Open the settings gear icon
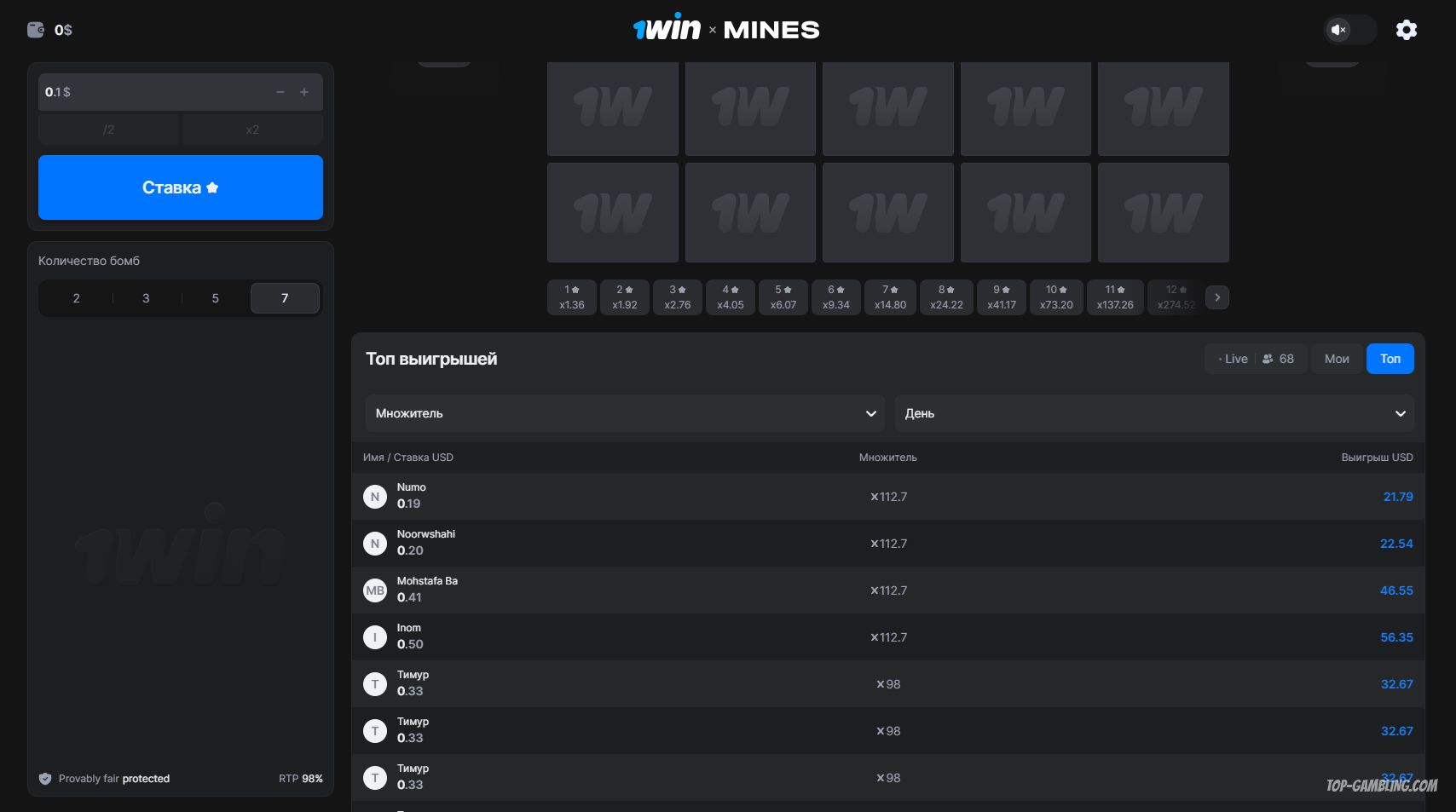Screen dimensions: 1456x812 click(x=1407, y=30)
